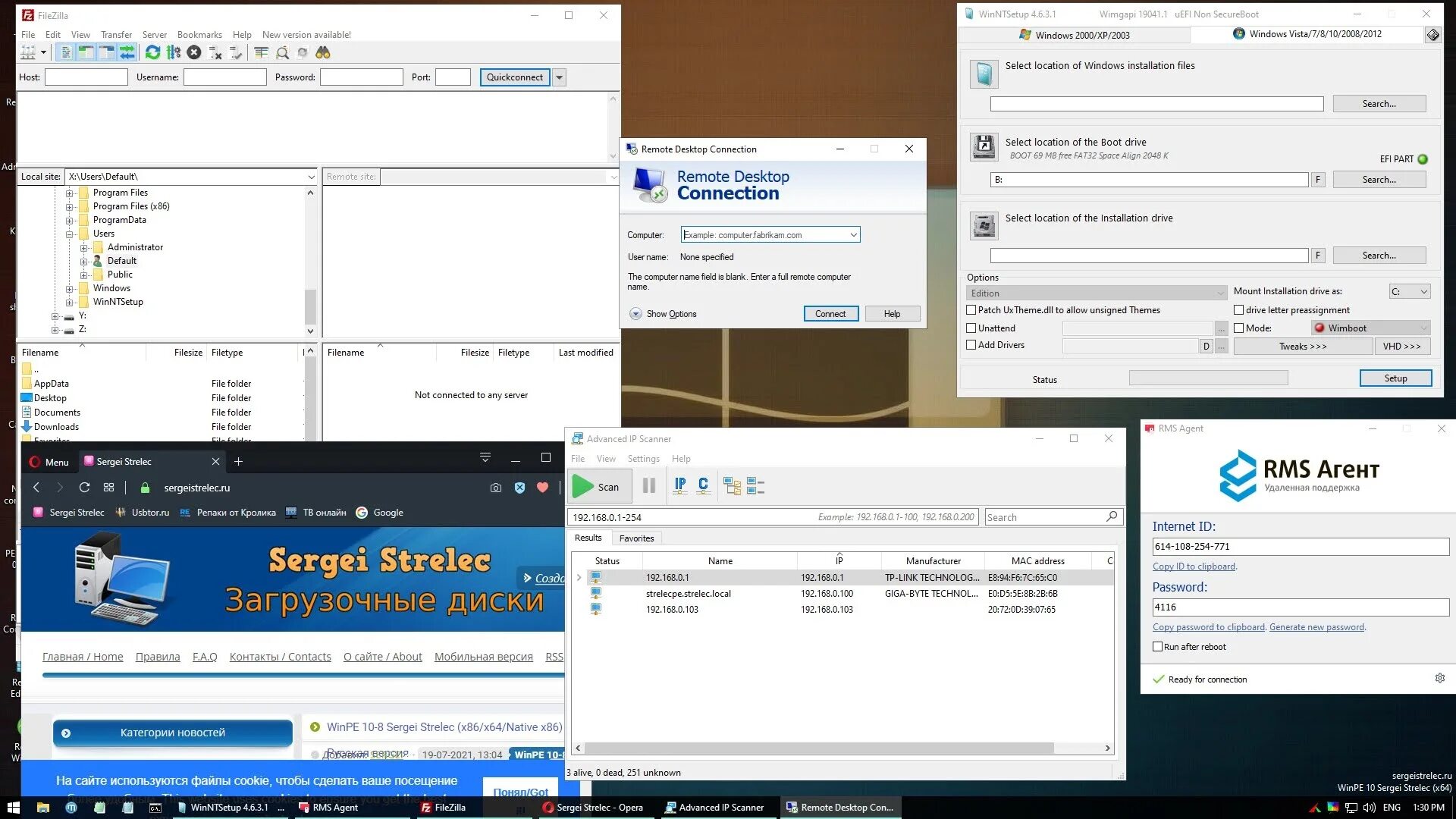Open FileZilla Site Manager icon
This screenshot has width=1456, height=819.
[x=28, y=52]
